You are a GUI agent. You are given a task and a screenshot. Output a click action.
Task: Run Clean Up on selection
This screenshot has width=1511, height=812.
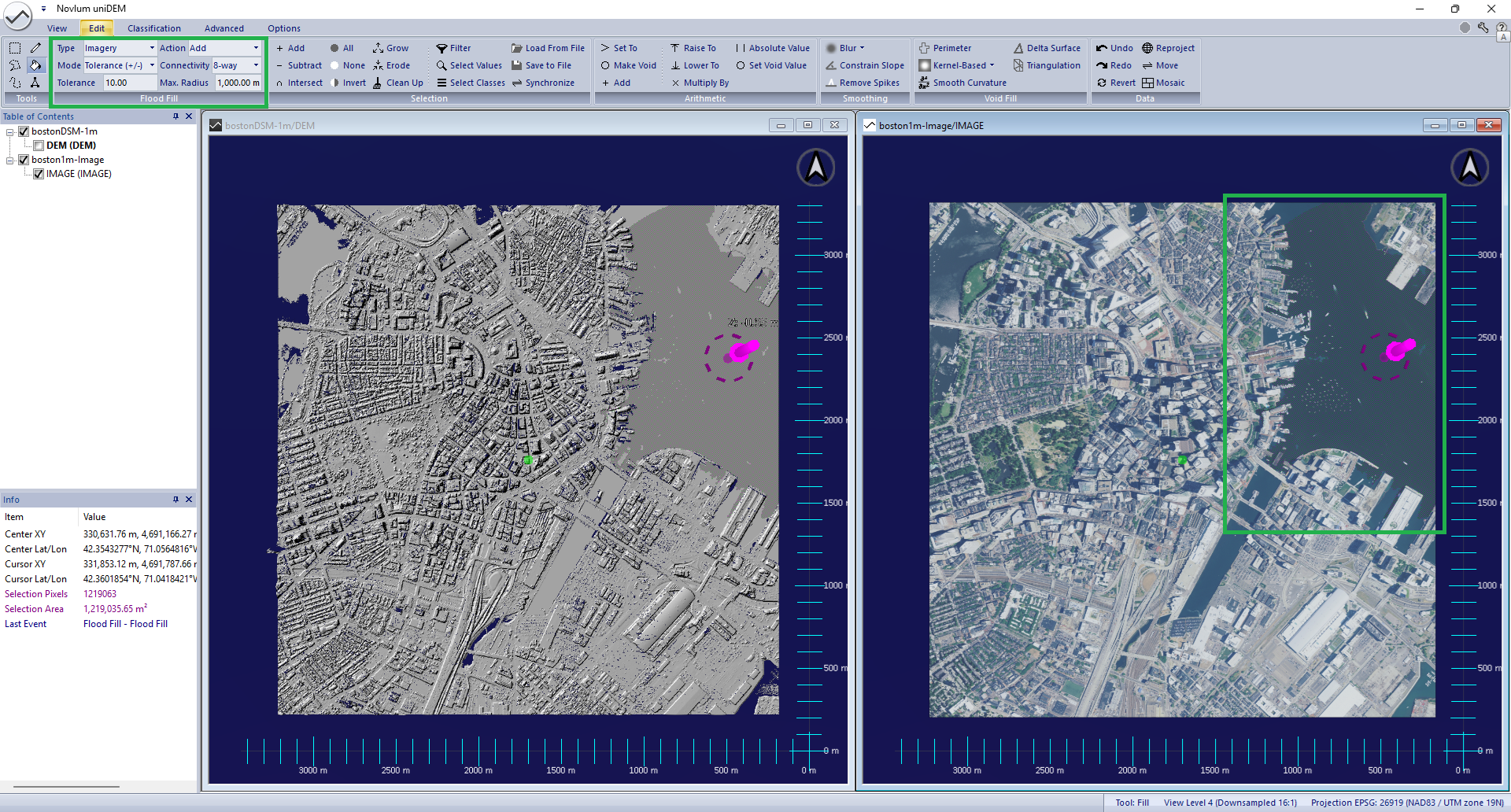click(x=397, y=83)
